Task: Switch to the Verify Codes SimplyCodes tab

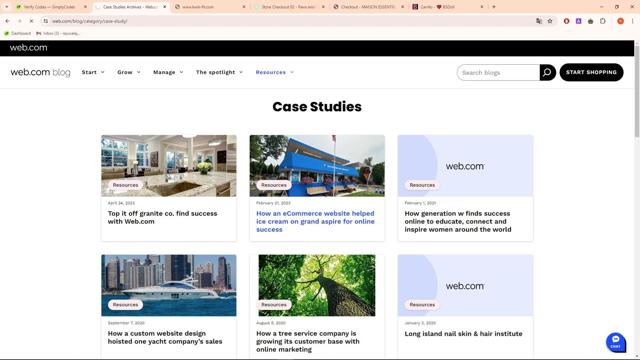Action: pyautogui.click(x=51, y=7)
